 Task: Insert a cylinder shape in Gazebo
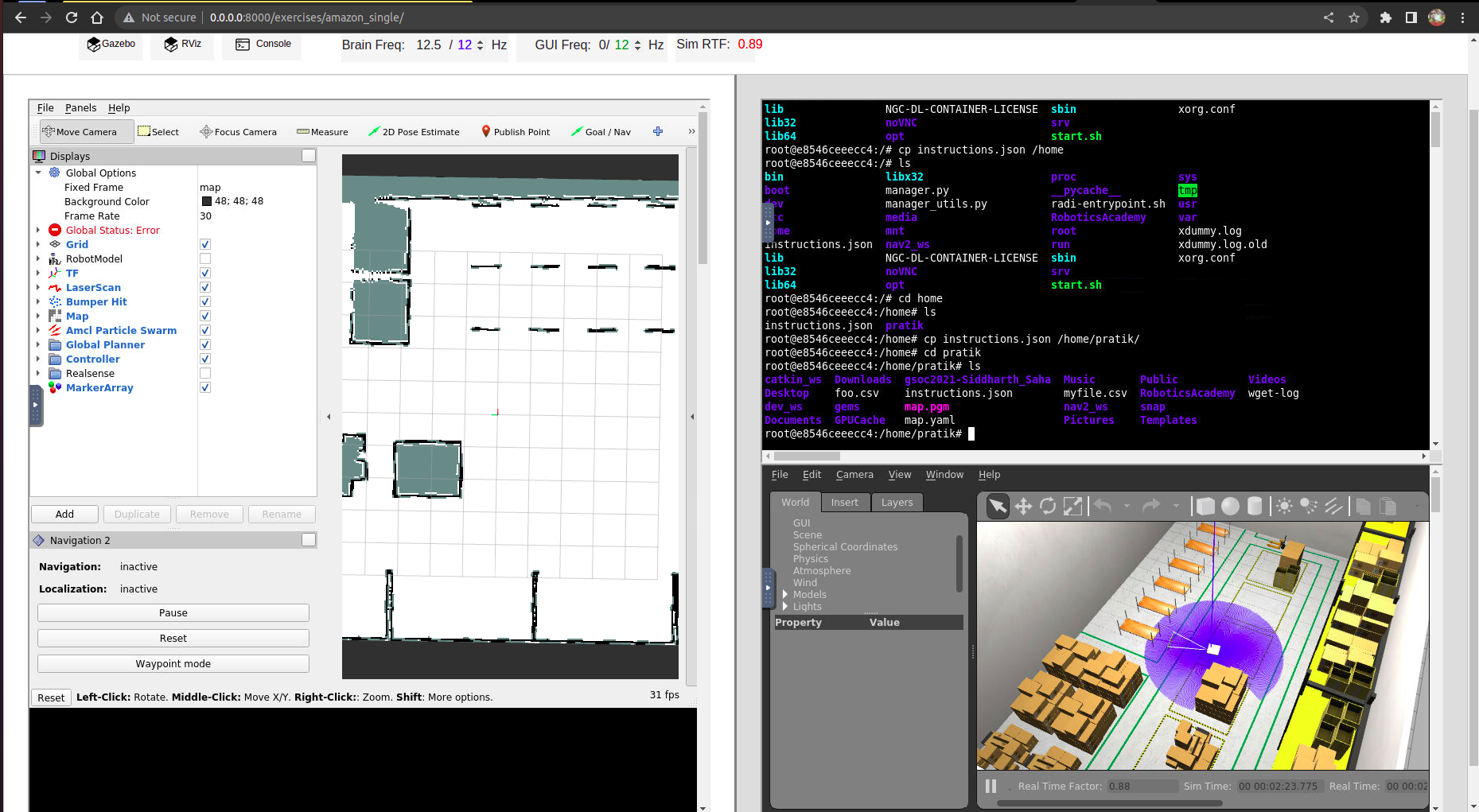(x=1255, y=506)
